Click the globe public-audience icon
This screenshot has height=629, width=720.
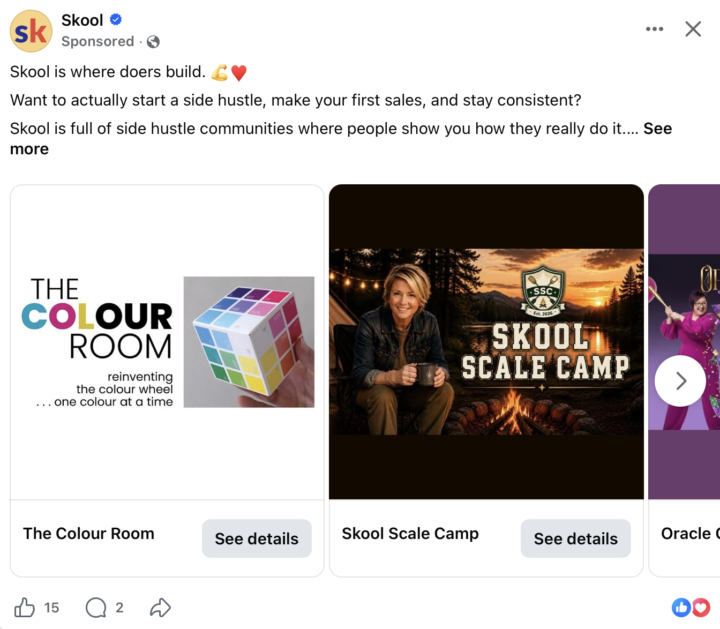[153, 42]
